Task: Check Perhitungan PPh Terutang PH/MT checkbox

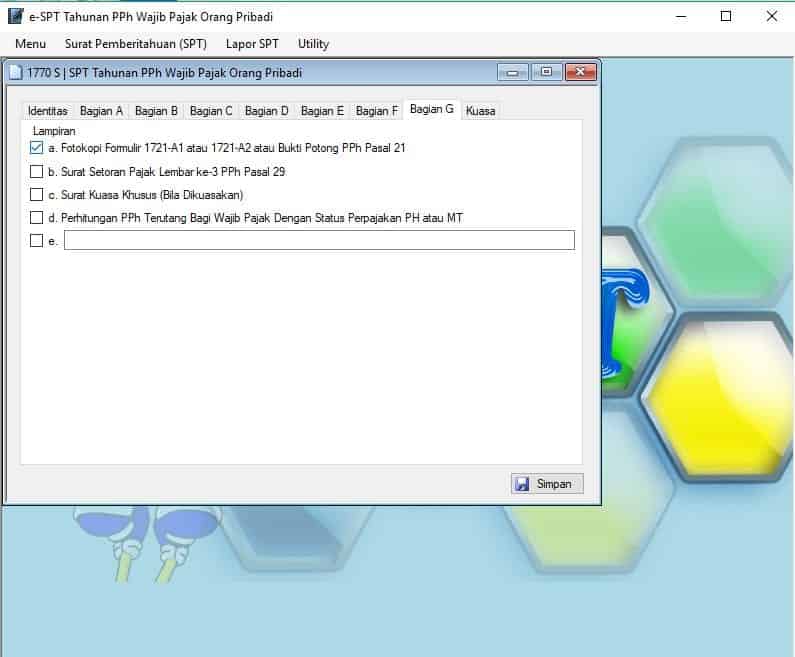Action: click(37, 217)
